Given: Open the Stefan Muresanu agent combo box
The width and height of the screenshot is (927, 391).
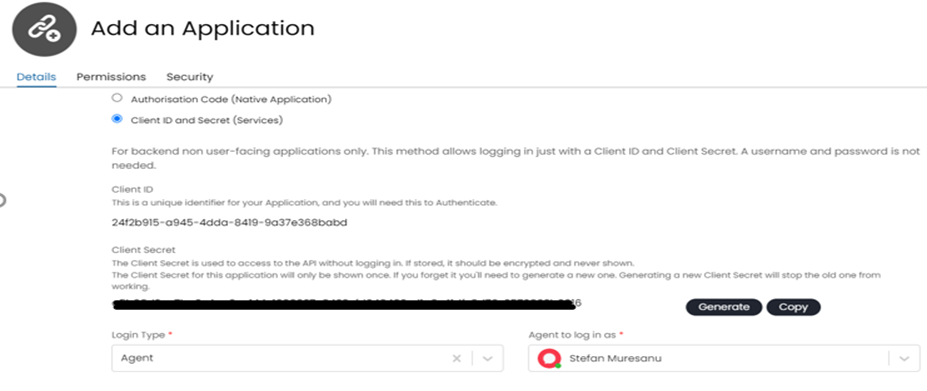Looking at the screenshot, I should [724, 358].
